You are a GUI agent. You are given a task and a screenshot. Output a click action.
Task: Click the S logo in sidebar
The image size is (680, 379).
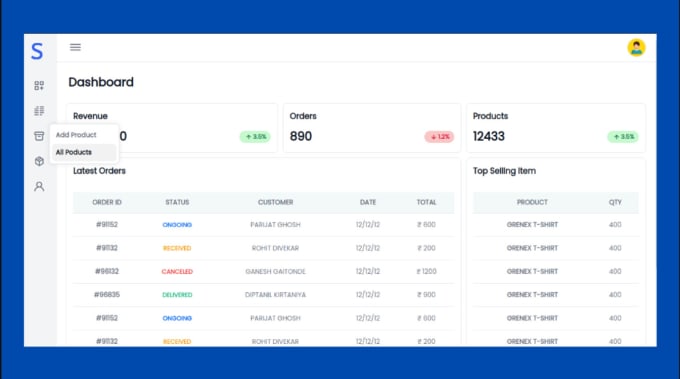pos(37,51)
